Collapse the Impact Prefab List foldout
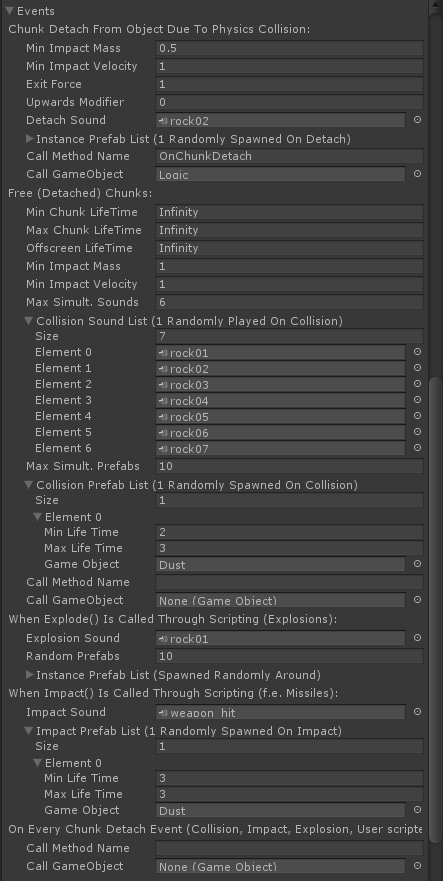 pyautogui.click(x=29, y=731)
